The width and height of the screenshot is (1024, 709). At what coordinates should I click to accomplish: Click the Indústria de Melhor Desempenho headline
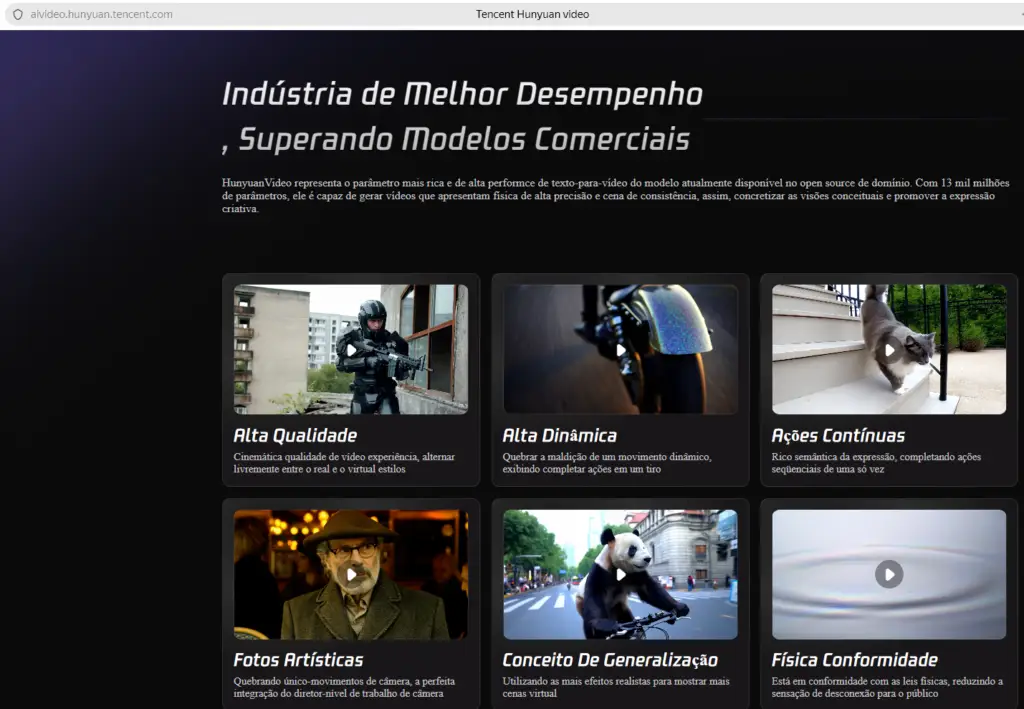click(x=461, y=95)
